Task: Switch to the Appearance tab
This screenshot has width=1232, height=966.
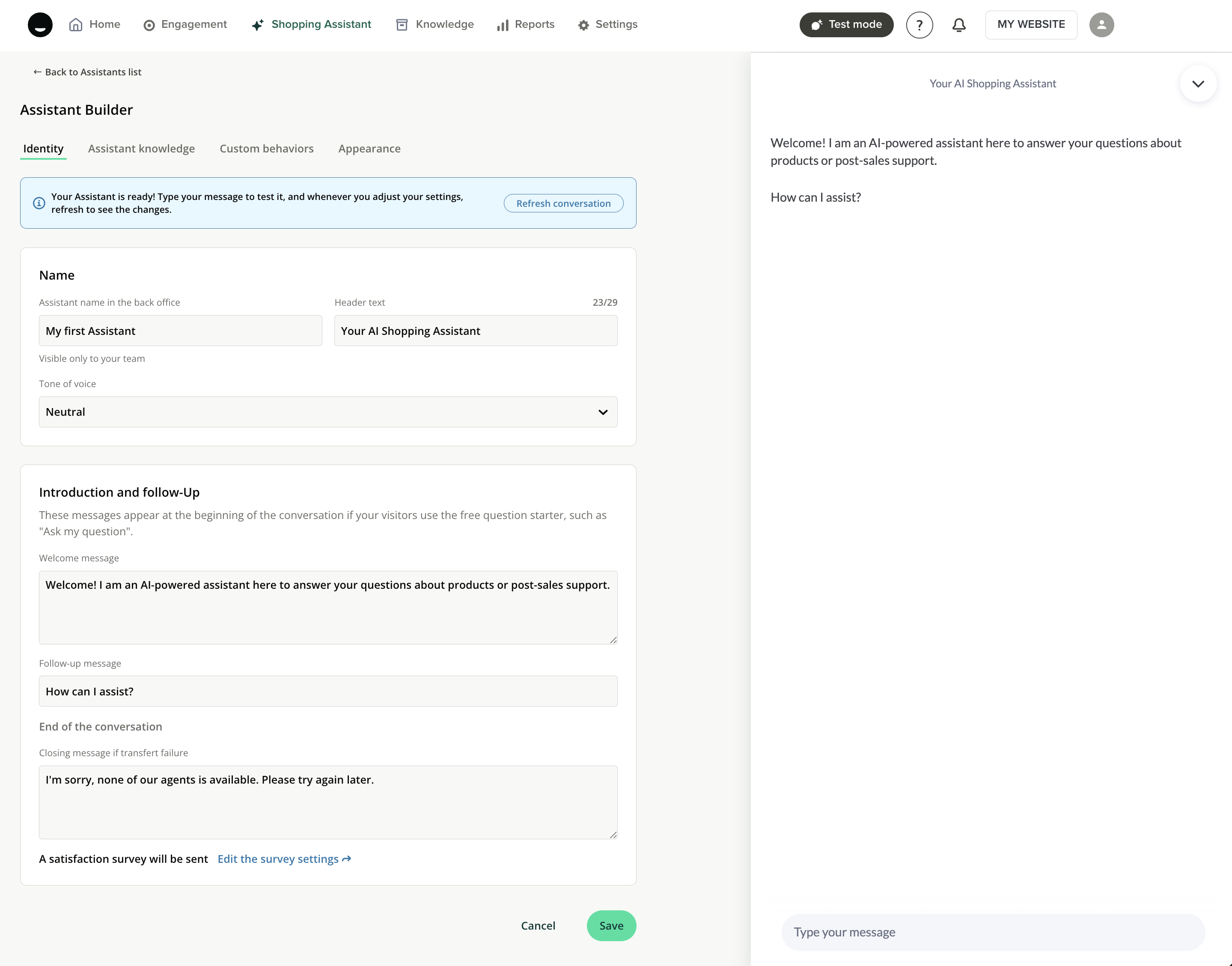Action: (x=369, y=149)
